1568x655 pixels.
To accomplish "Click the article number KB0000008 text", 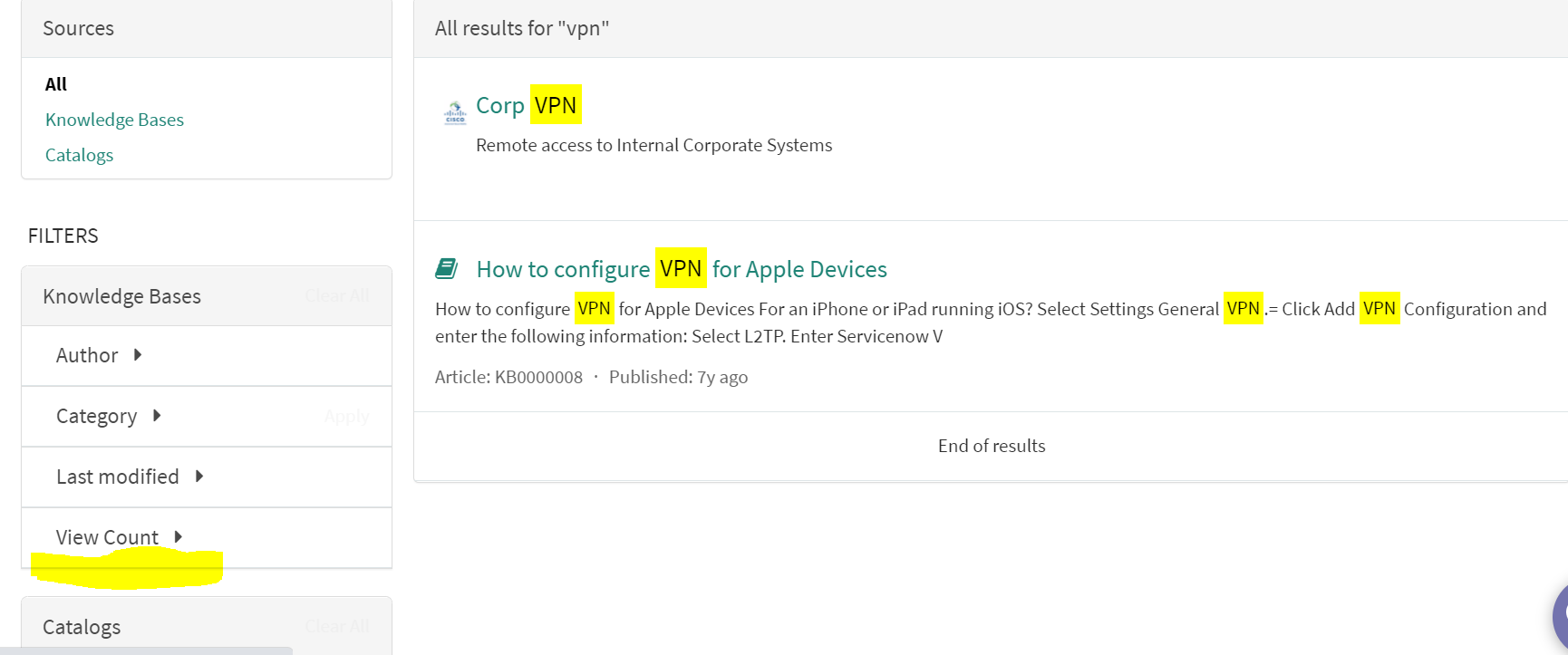I will pyautogui.click(x=538, y=377).
